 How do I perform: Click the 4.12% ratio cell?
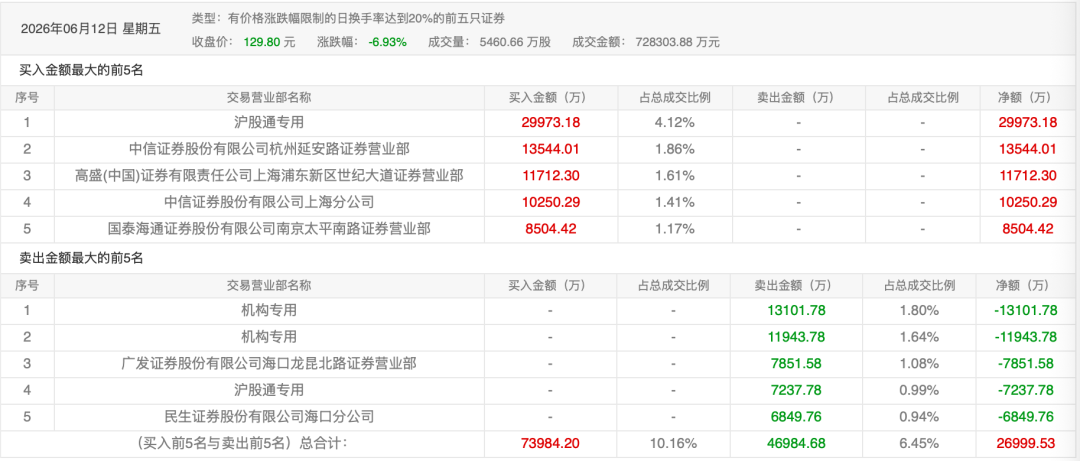[x=675, y=123]
